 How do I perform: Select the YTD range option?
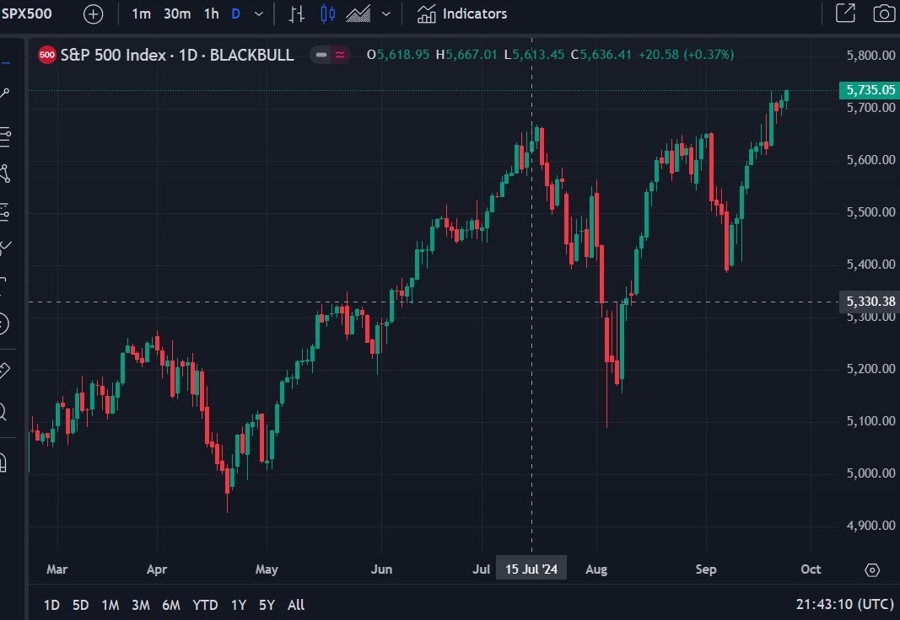tap(205, 605)
